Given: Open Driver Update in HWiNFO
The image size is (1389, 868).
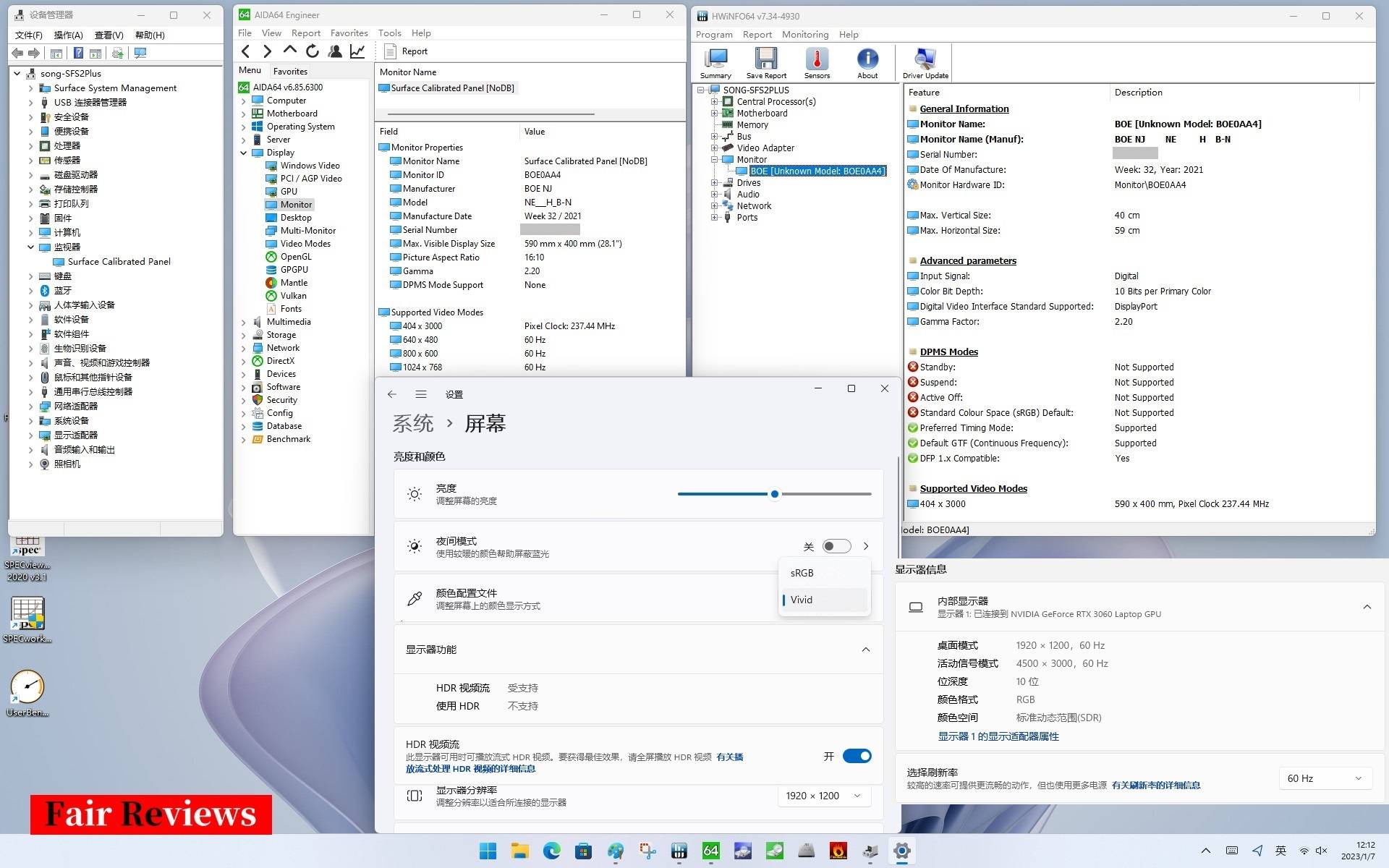Looking at the screenshot, I should tap(925, 61).
